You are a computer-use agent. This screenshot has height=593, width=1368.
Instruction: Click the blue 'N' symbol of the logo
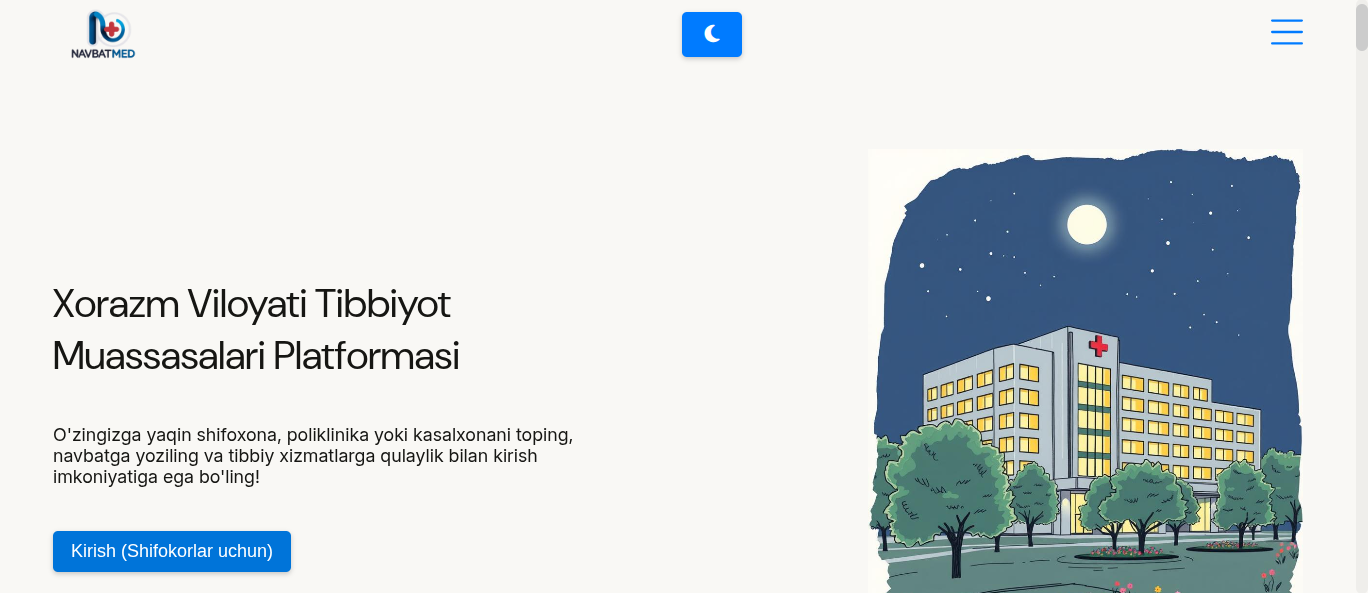pos(93,27)
